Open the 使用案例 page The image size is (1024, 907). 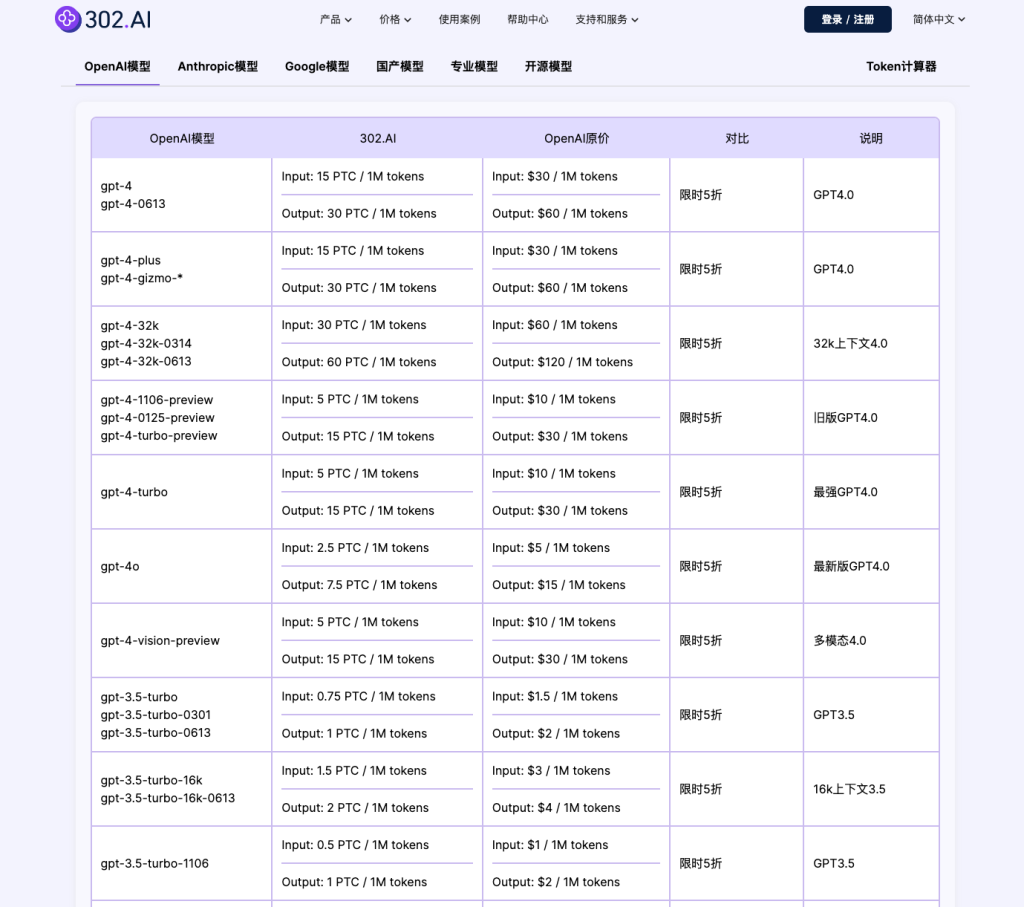pos(459,20)
